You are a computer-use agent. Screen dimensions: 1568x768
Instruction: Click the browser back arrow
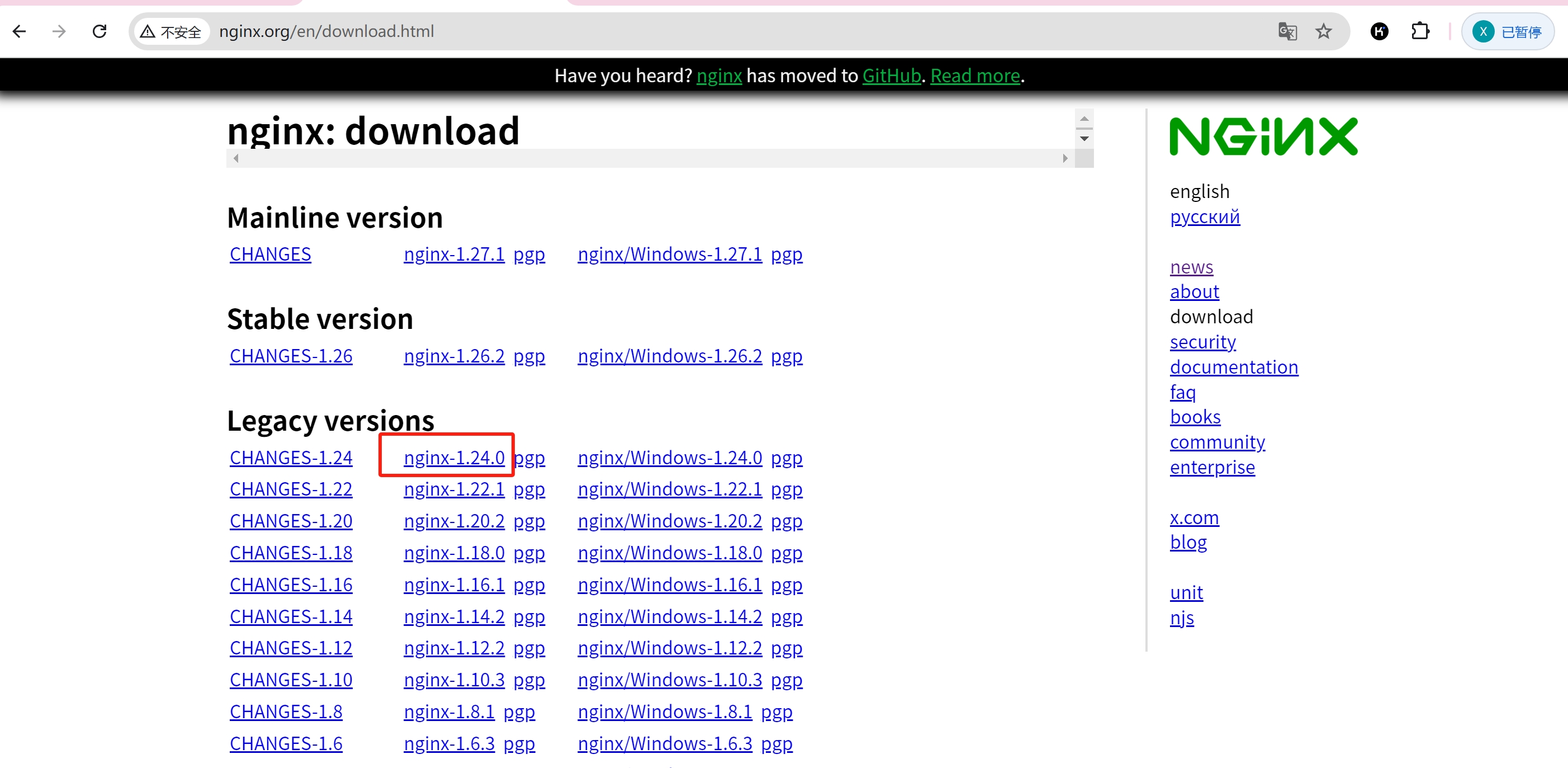(20, 31)
